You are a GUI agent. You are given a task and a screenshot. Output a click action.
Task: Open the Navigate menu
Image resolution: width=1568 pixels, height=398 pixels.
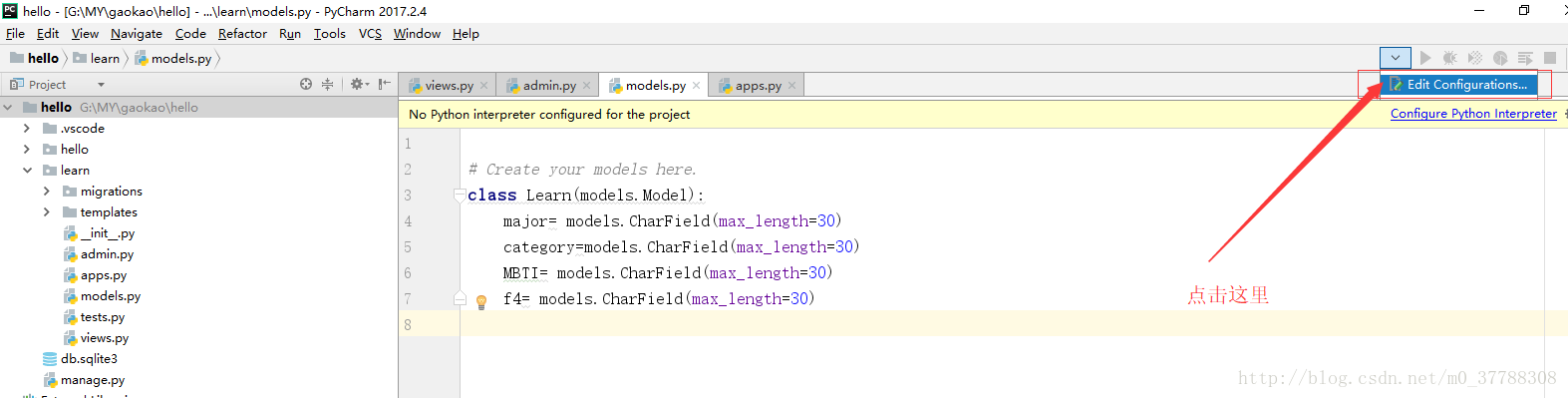(137, 33)
